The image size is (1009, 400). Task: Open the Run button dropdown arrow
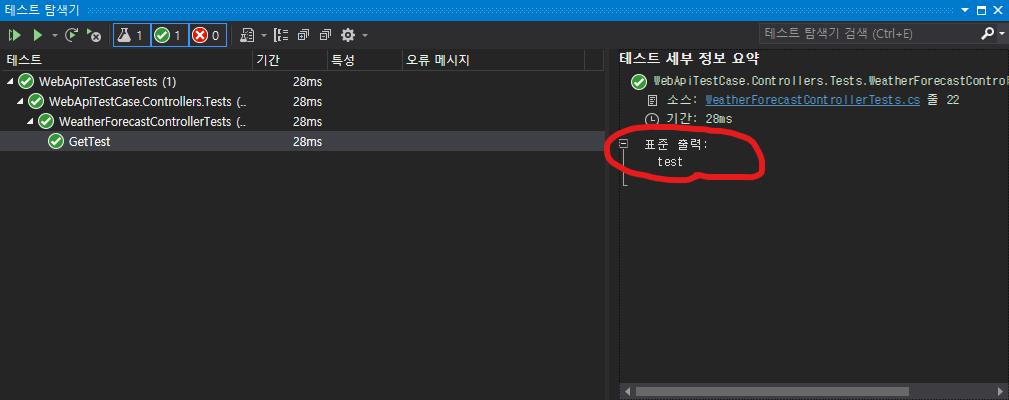[55, 35]
